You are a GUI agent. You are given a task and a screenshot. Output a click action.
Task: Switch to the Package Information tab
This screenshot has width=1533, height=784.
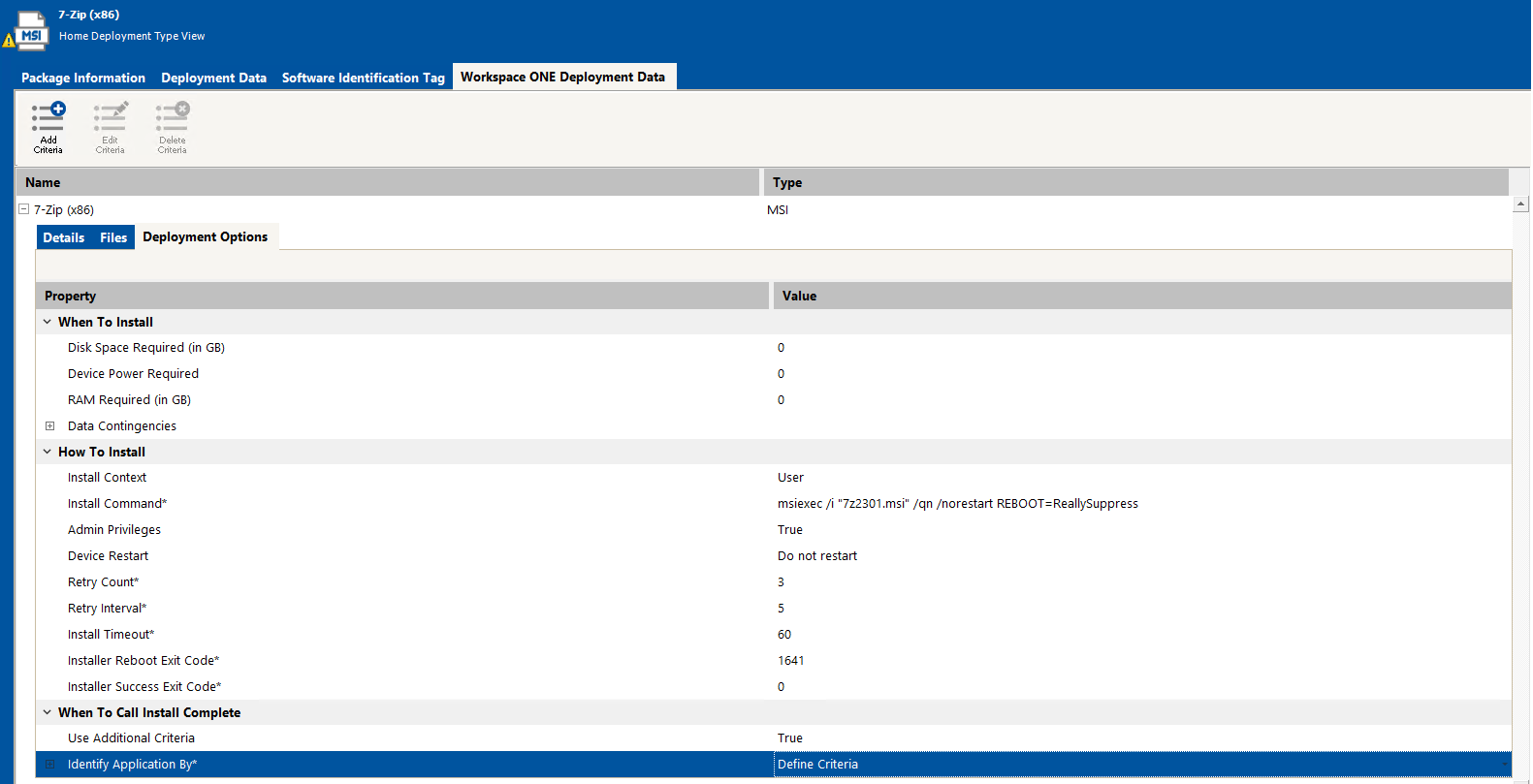coord(83,78)
